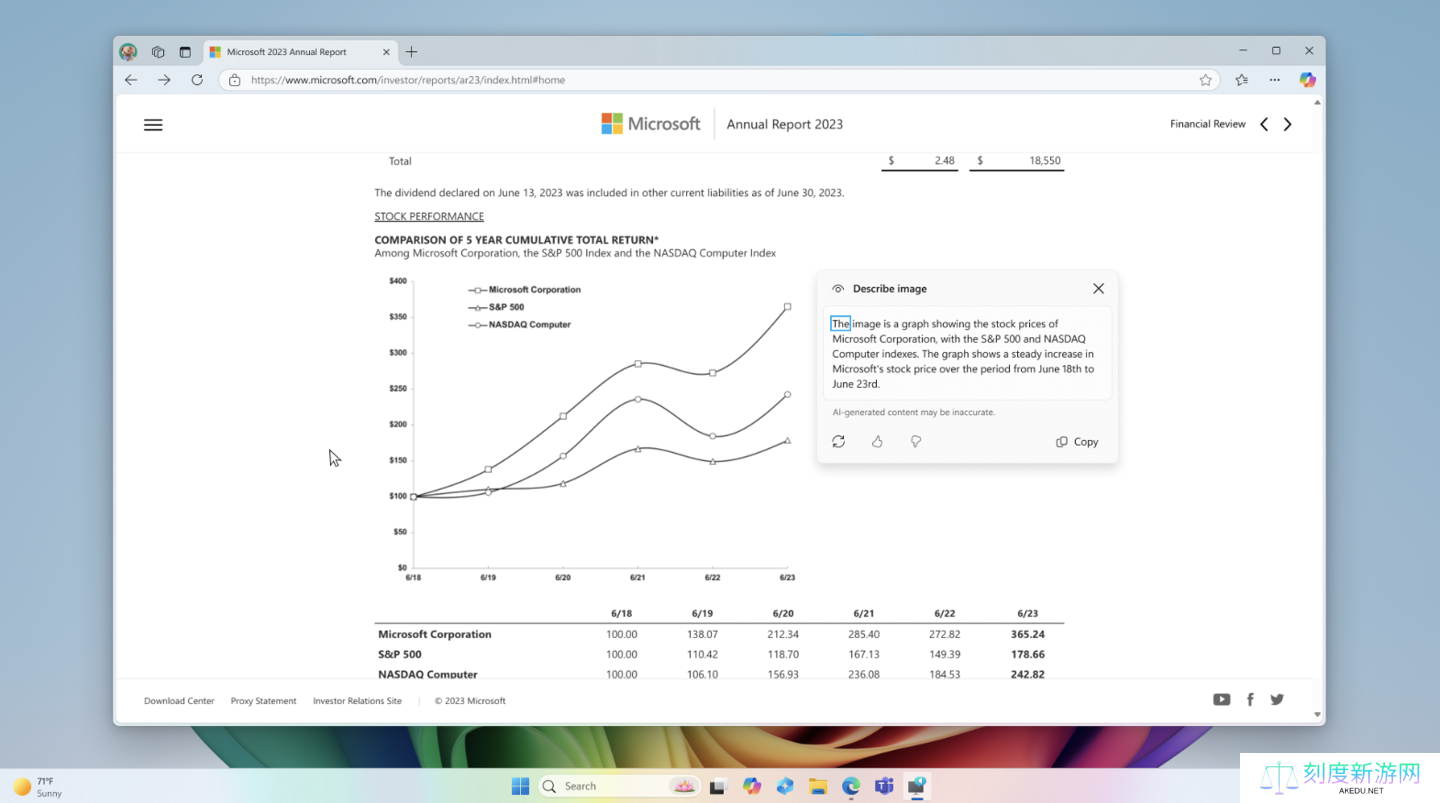Screen dimensions: 1440x803
Task: Open the Edge profile avatar
Action: pos(128,52)
